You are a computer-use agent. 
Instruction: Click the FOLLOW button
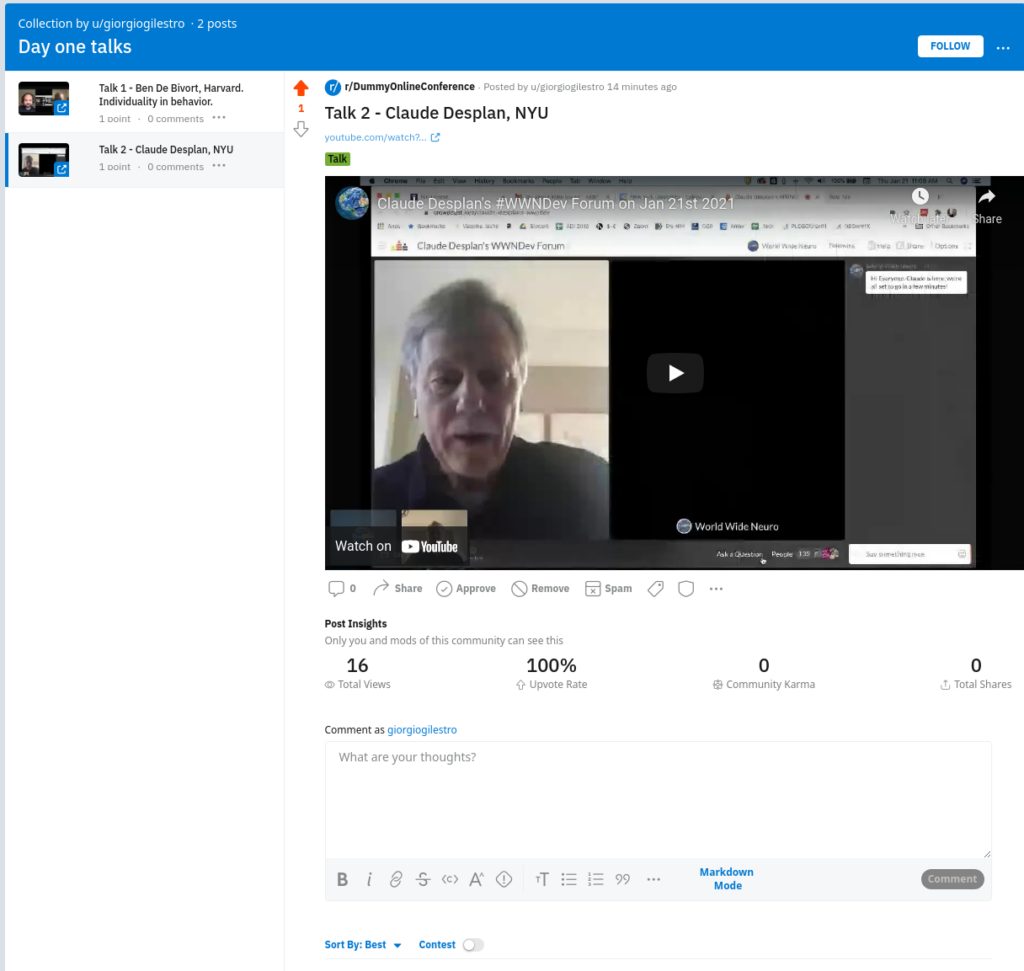coord(950,46)
